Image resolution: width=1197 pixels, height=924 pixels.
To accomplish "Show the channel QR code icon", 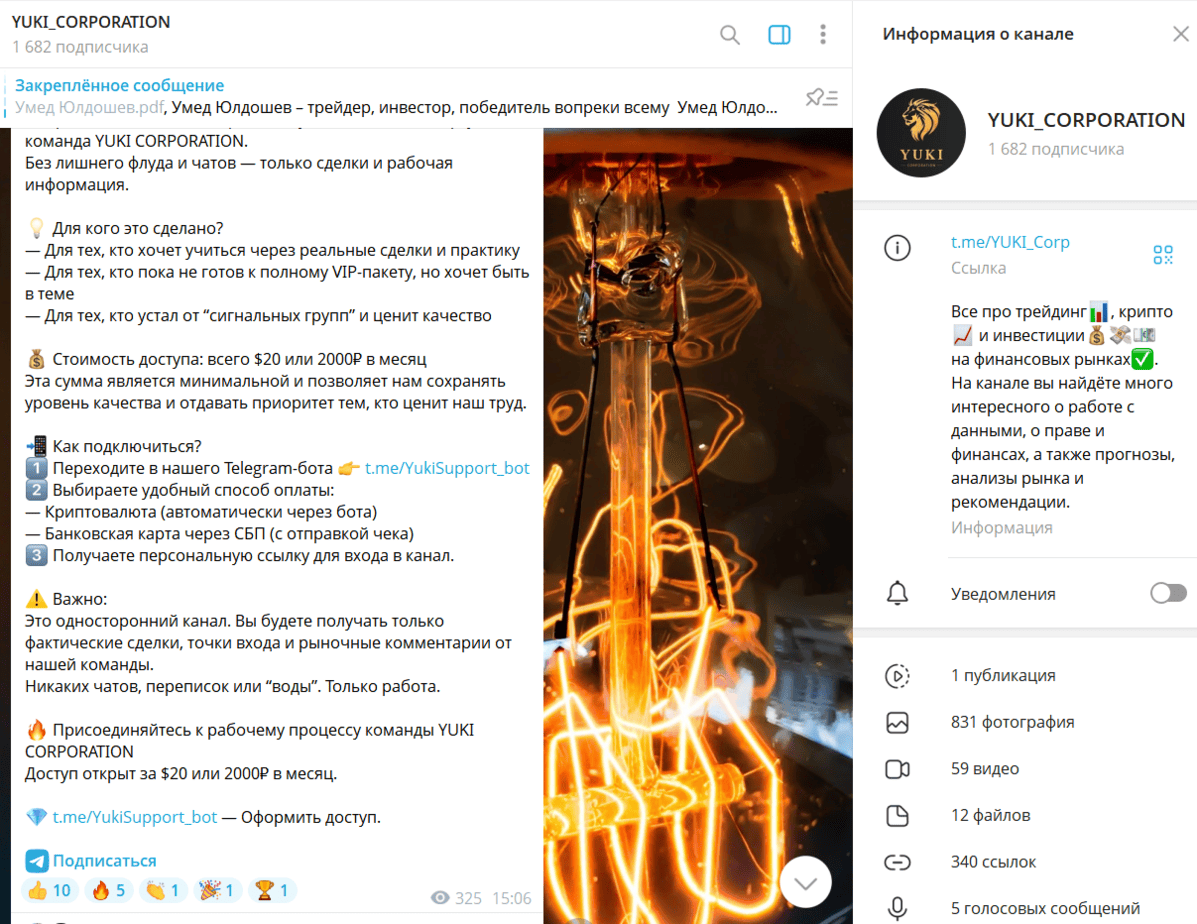I will click(x=1163, y=254).
